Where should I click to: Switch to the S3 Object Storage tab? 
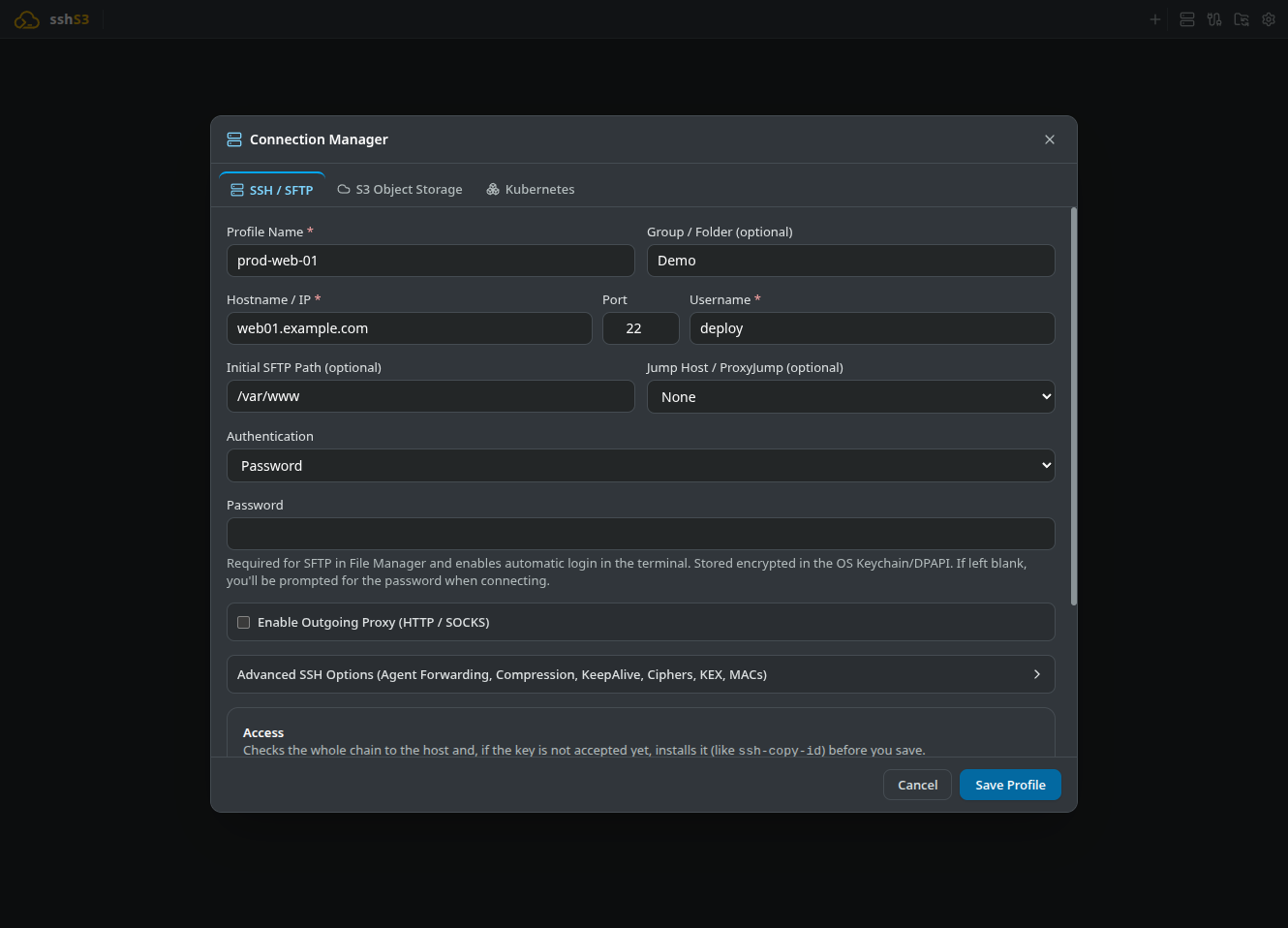[x=400, y=190]
